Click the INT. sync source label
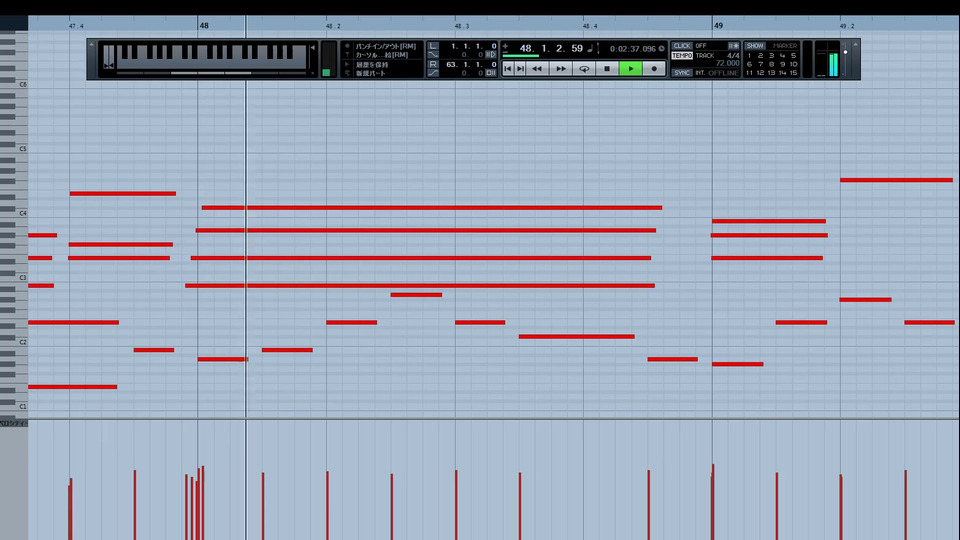This screenshot has width=960, height=540. [x=700, y=73]
